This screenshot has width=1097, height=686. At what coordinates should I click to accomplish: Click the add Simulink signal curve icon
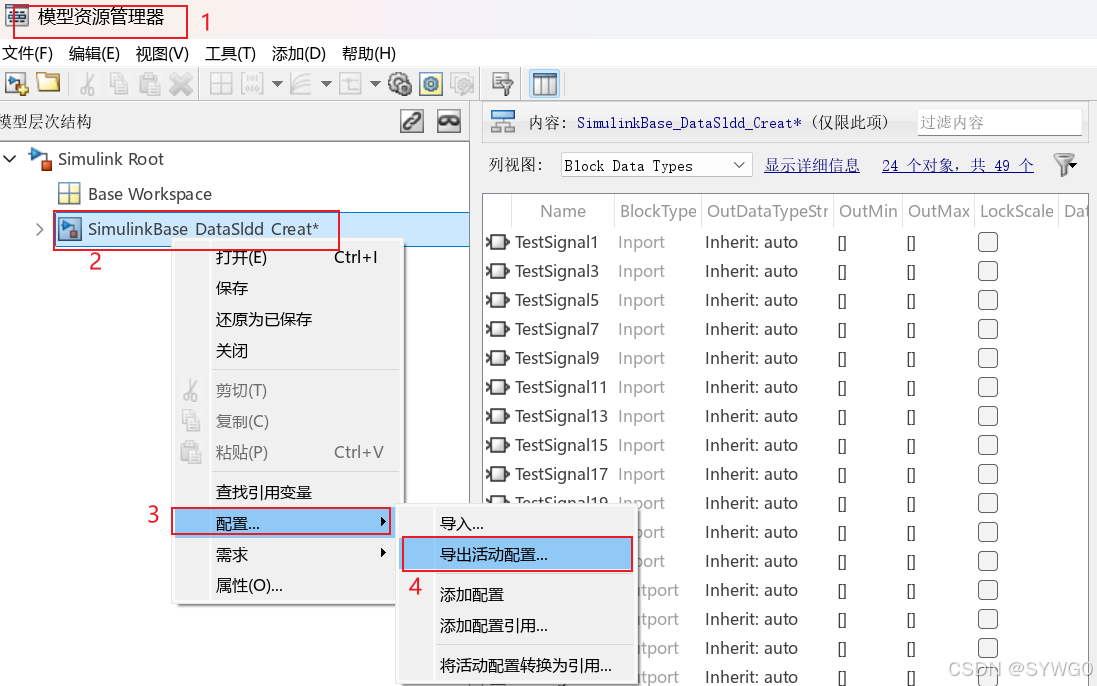click(301, 85)
